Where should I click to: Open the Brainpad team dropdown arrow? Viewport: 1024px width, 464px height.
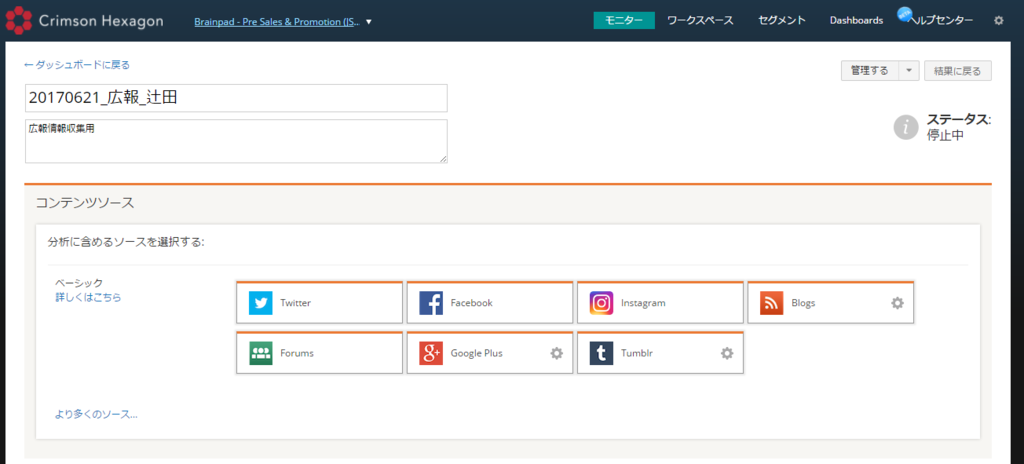pyautogui.click(x=369, y=22)
